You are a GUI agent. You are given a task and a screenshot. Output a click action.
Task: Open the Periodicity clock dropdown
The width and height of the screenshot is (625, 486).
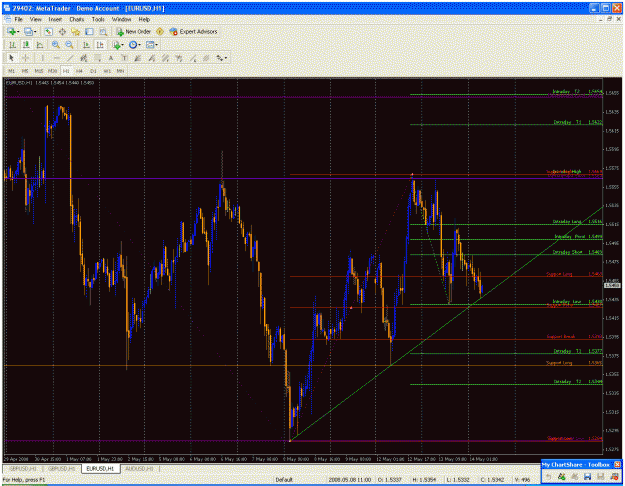click(x=134, y=45)
